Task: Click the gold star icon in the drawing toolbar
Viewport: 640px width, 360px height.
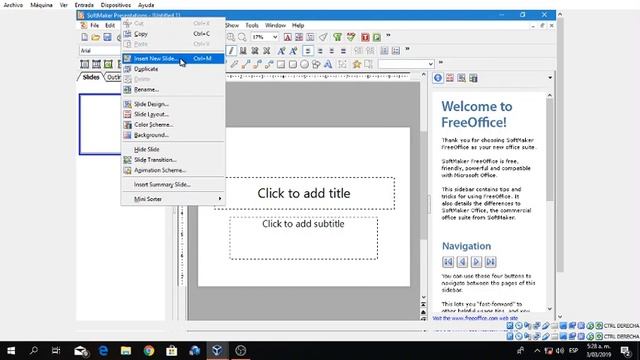Action: click(x=357, y=64)
